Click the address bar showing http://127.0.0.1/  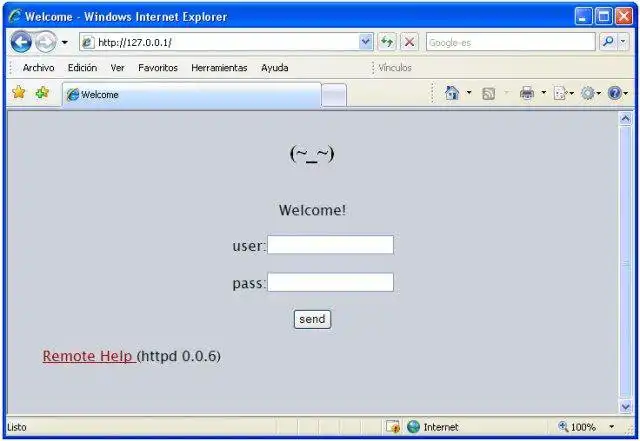(x=220, y=42)
